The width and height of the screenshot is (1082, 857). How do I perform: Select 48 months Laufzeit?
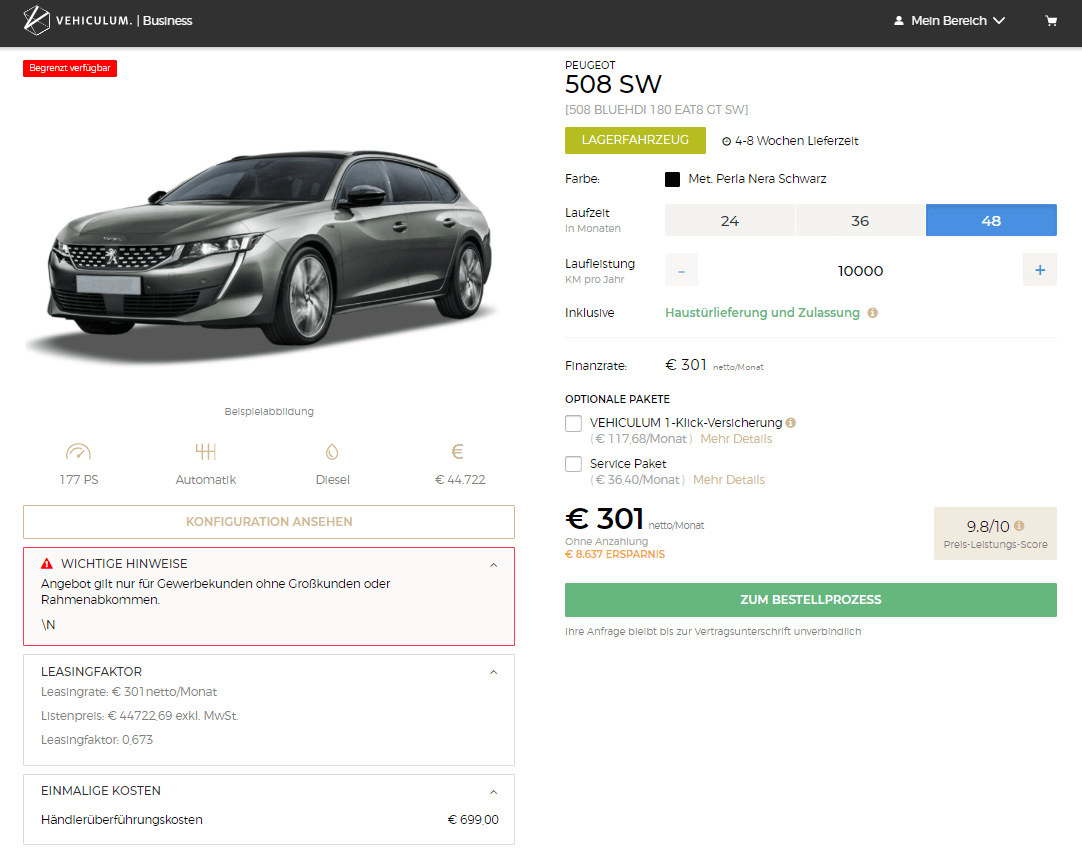tap(991, 220)
